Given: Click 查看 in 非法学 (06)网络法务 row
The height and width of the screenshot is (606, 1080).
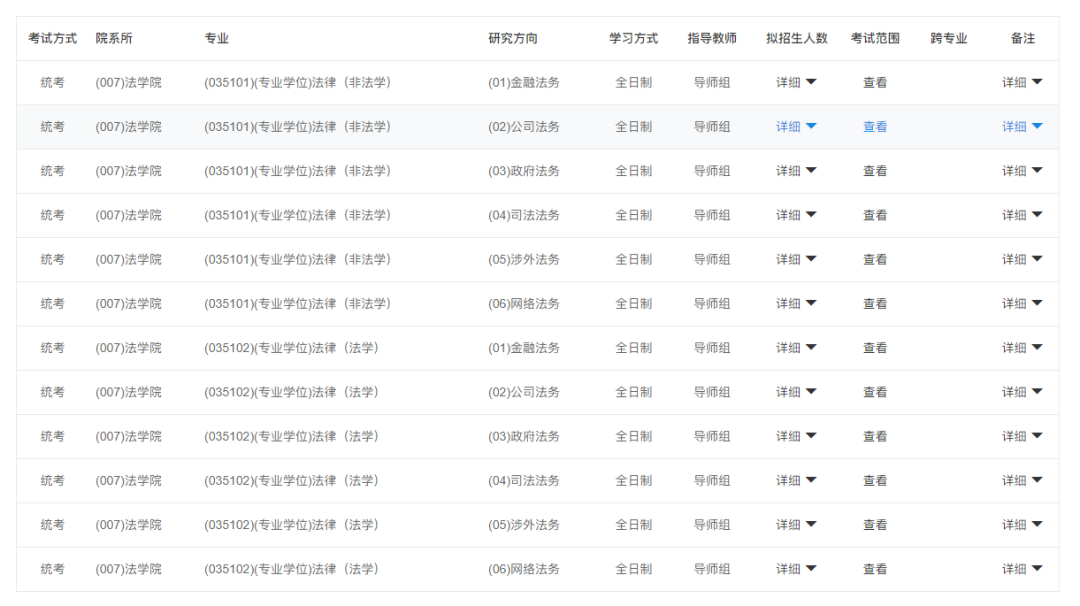Looking at the screenshot, I should [875, 304].
